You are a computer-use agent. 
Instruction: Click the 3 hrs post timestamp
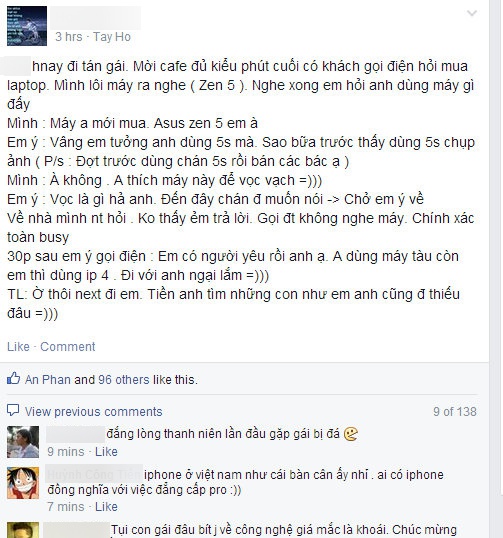point(69,37)
